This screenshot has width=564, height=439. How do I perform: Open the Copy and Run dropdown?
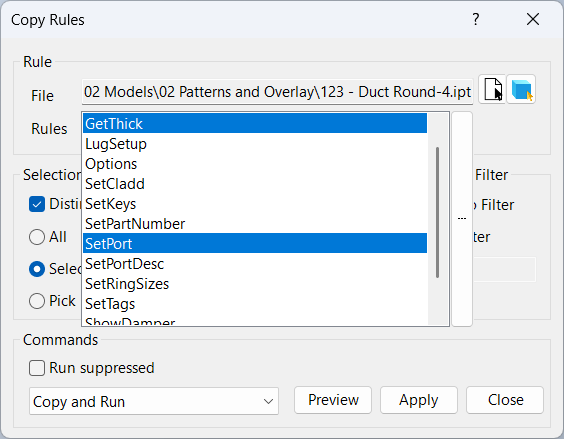pos(154,401)
